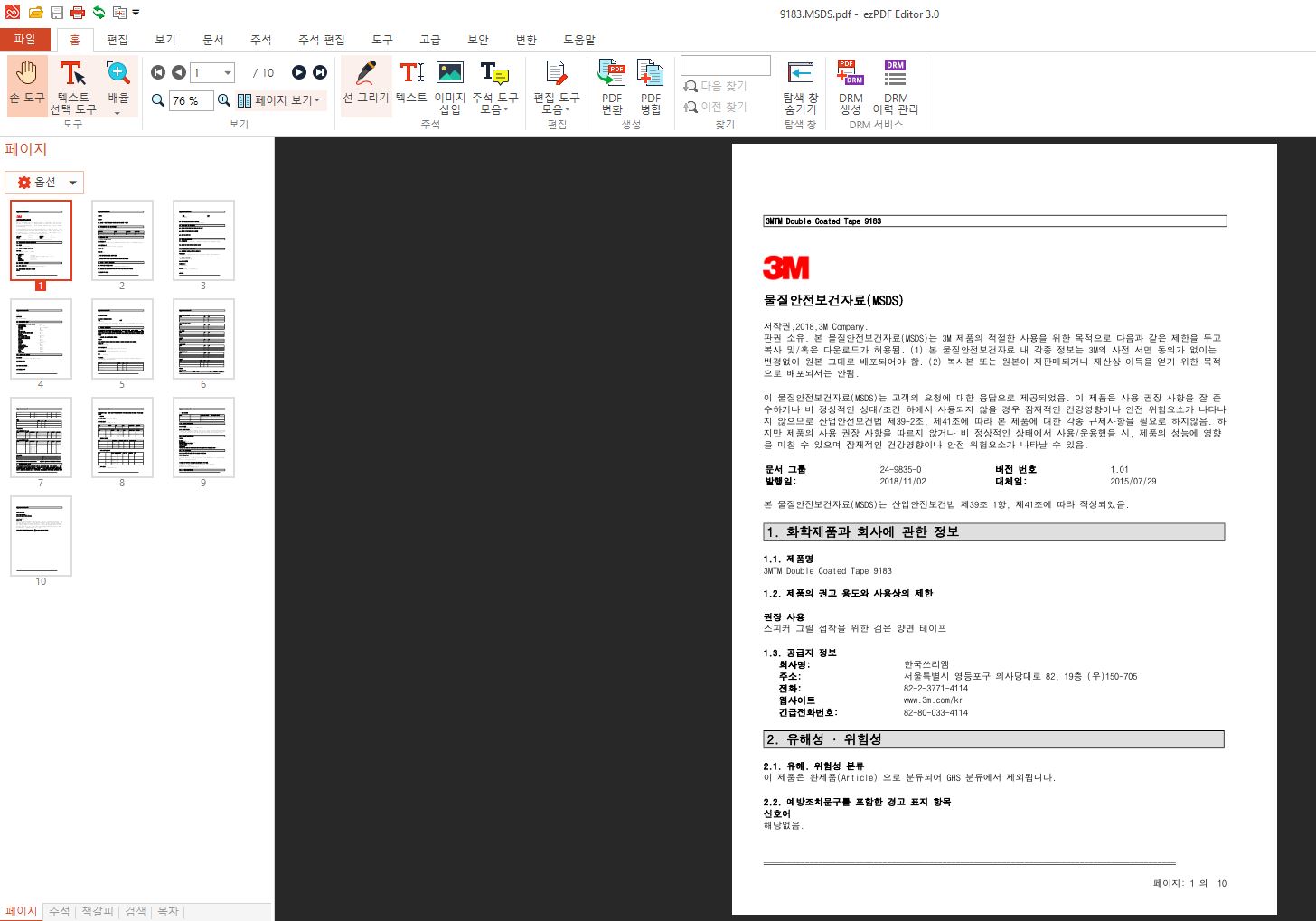Open annotation tools collection (주석 도구 모음)
This screenshot has width=1316, height=921.
495,87
